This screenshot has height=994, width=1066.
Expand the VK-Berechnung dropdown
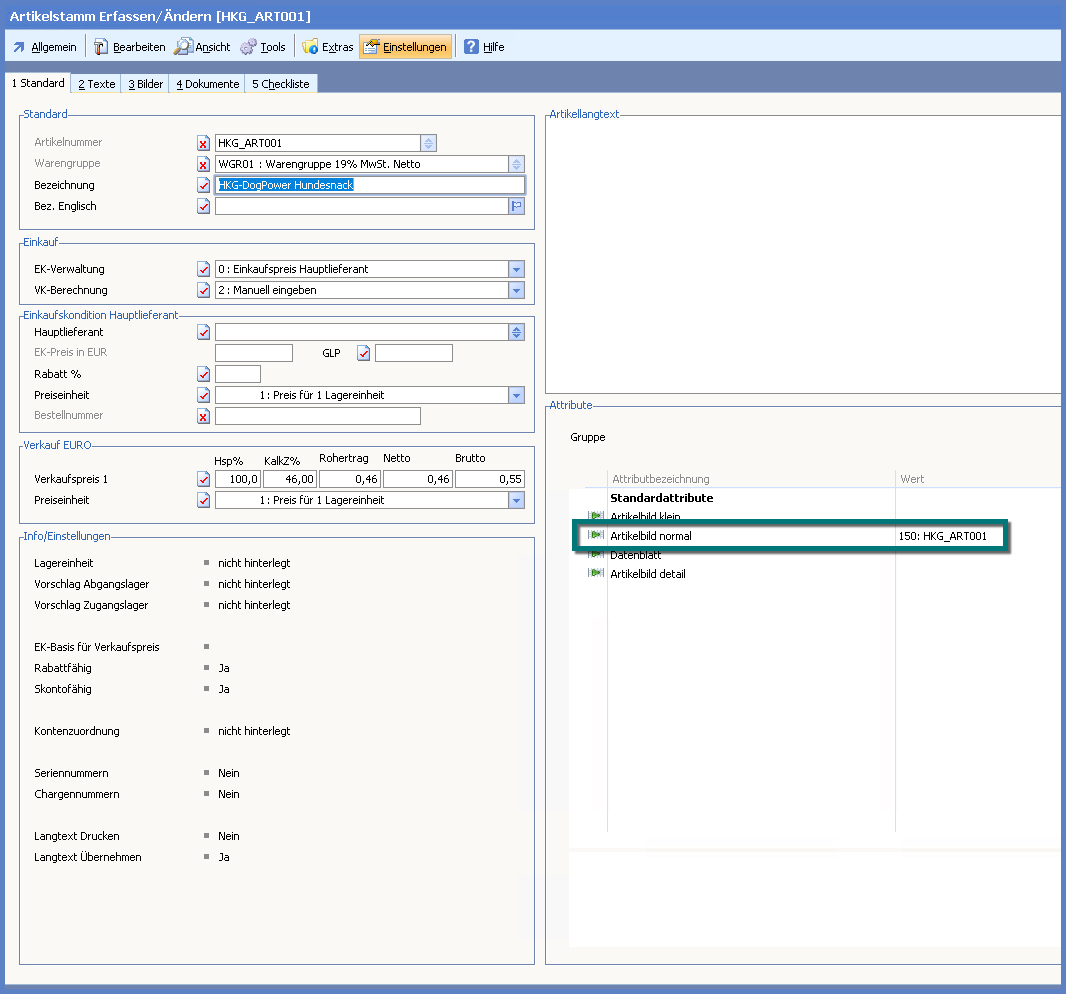click(x=516, y=290)
